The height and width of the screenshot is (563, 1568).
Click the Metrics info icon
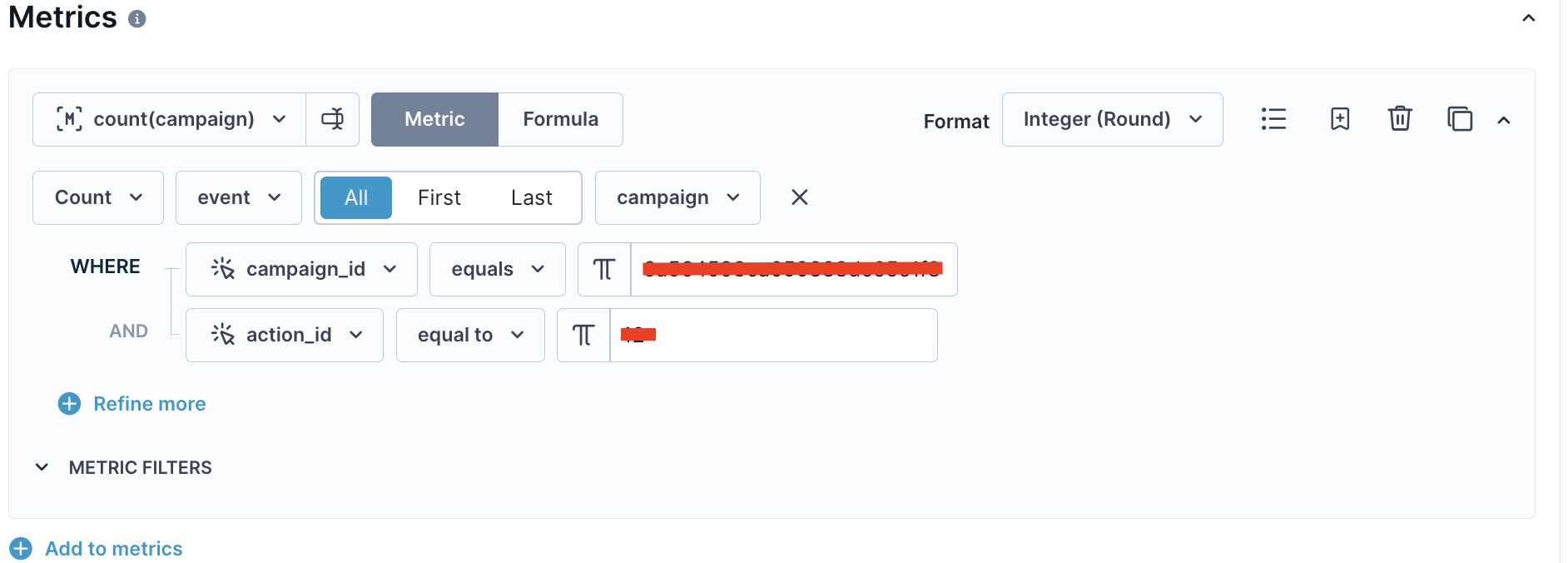137,18
